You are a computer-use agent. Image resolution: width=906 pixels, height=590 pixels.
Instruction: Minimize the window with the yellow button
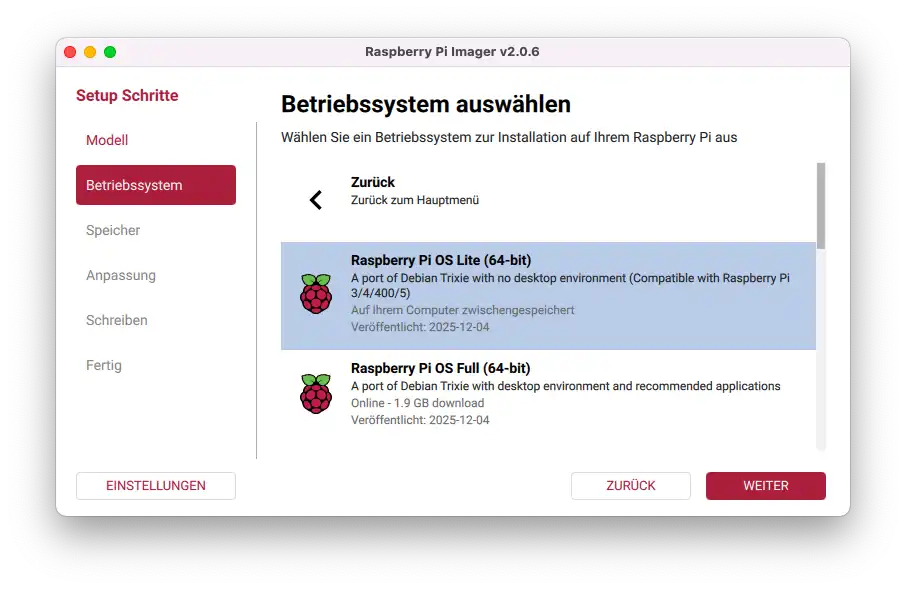tap(90, 52)
